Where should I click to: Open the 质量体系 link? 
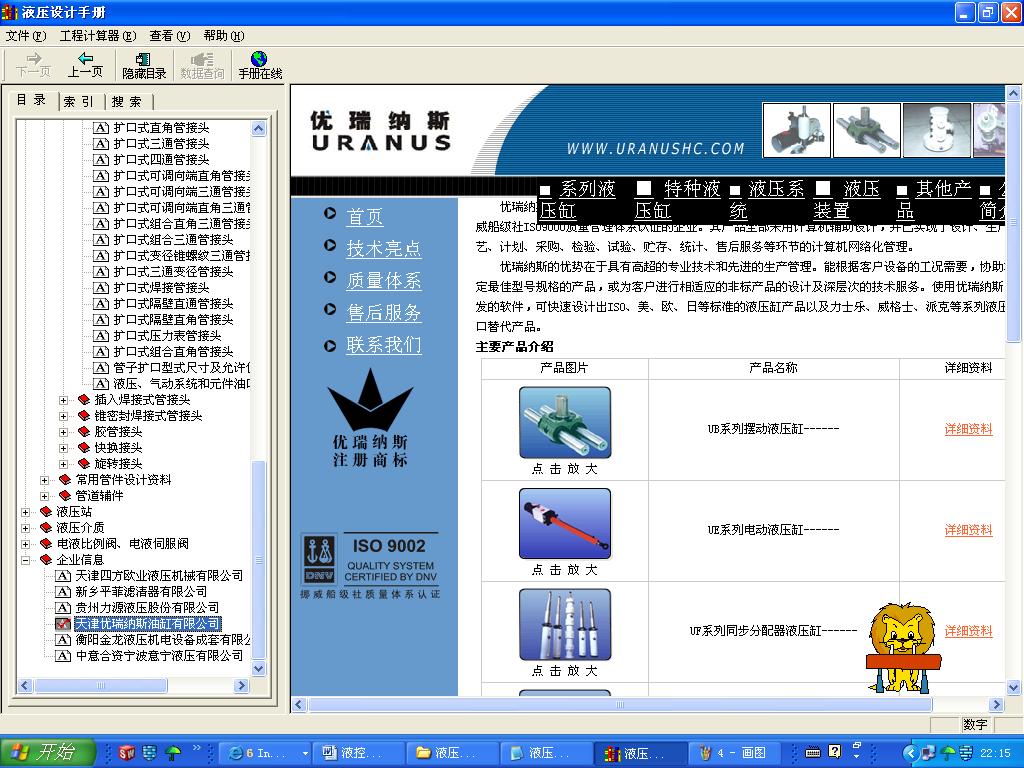(383, 281)
